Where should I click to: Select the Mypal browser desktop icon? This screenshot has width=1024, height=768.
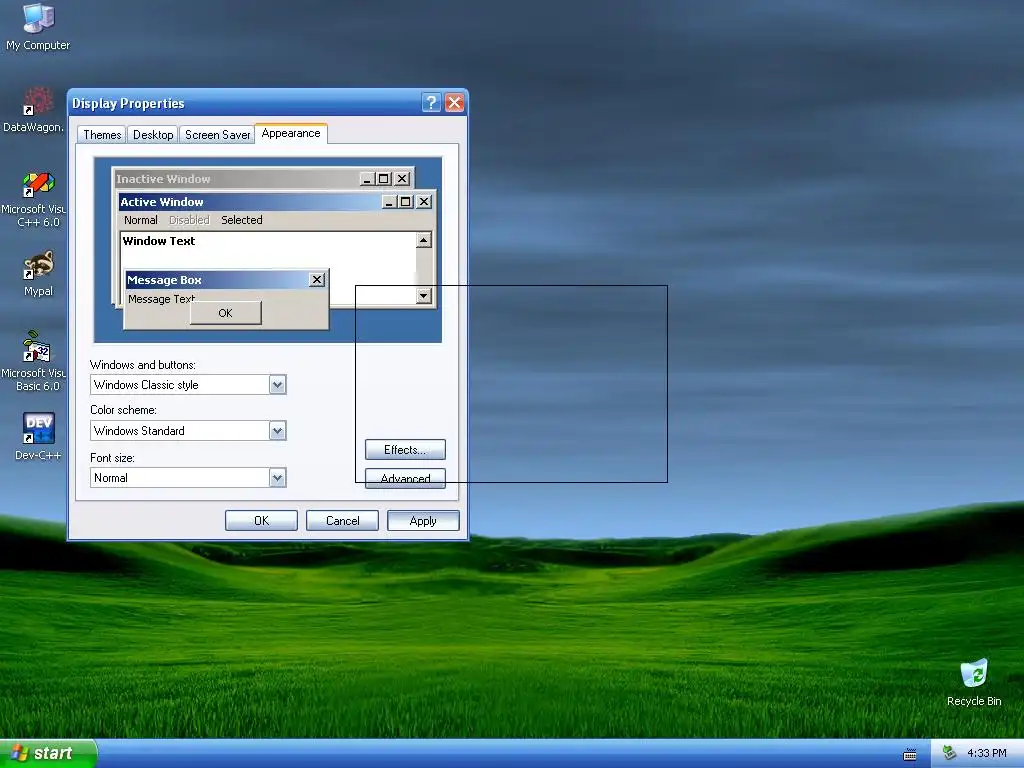(x=38, y=274)
